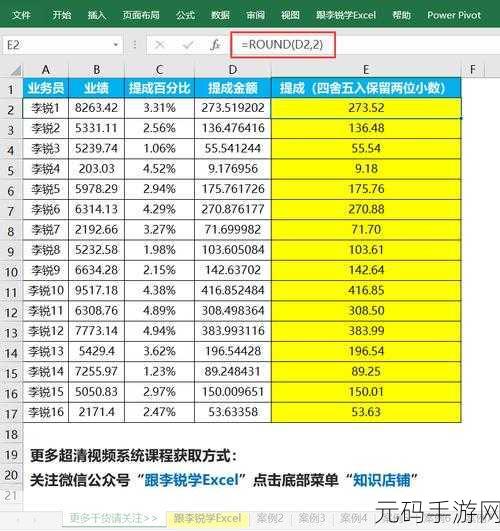500x531 pixels.
Task: Select cell containing 李锐1
Action: (46, 108)
